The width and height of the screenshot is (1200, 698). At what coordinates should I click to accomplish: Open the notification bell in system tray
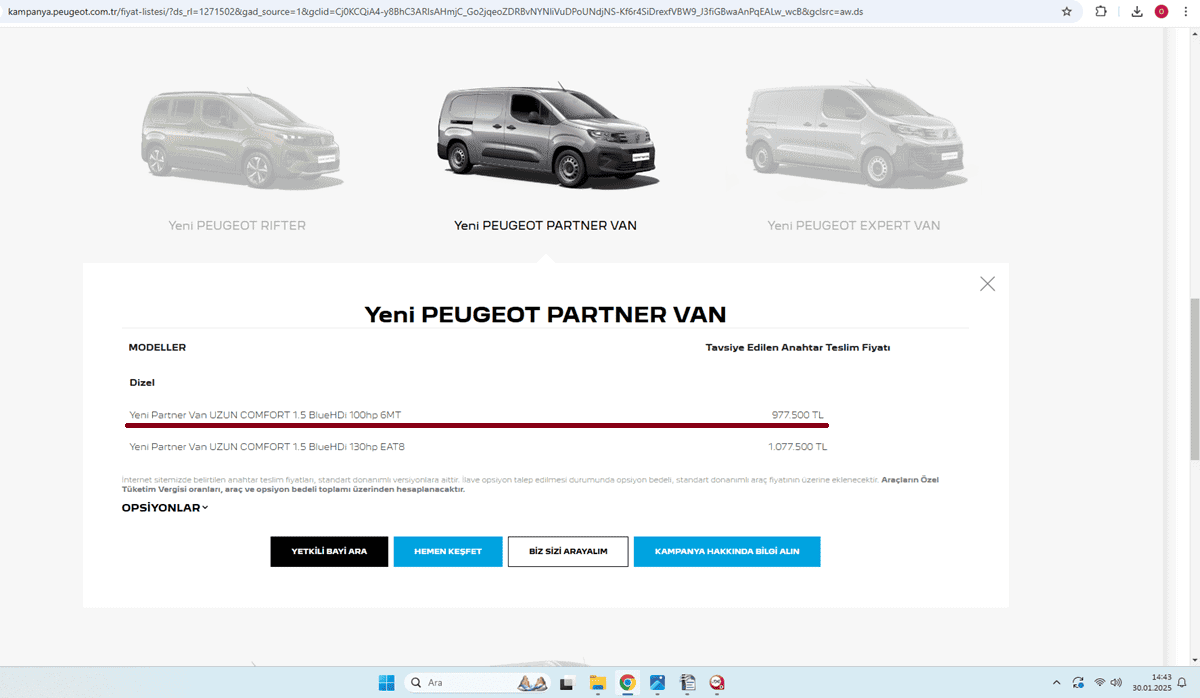pos(1181,683)
